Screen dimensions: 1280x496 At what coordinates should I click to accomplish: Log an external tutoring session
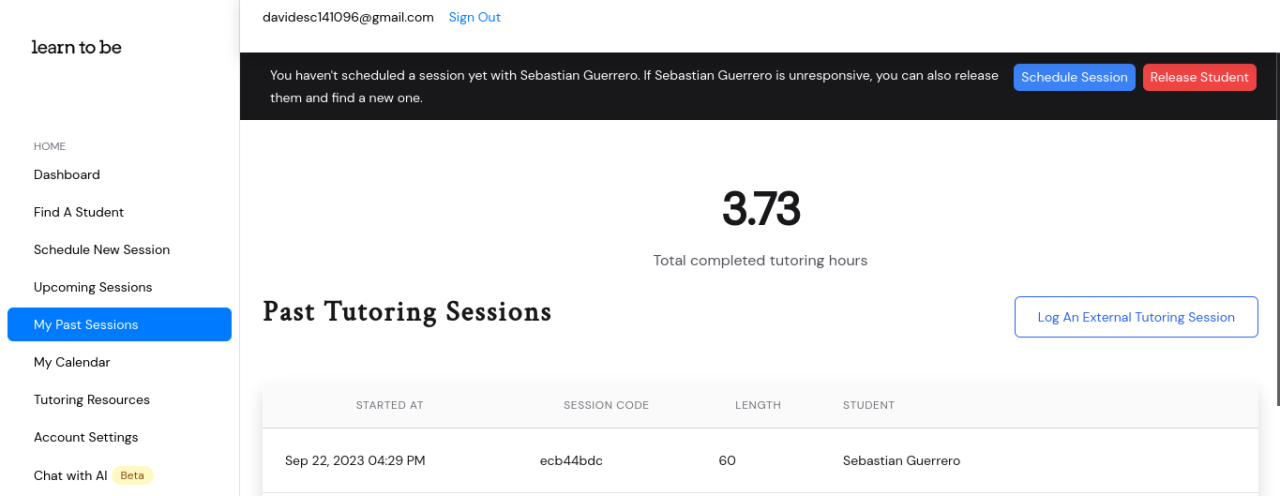pyautogui.click(x=1136, y=317)
